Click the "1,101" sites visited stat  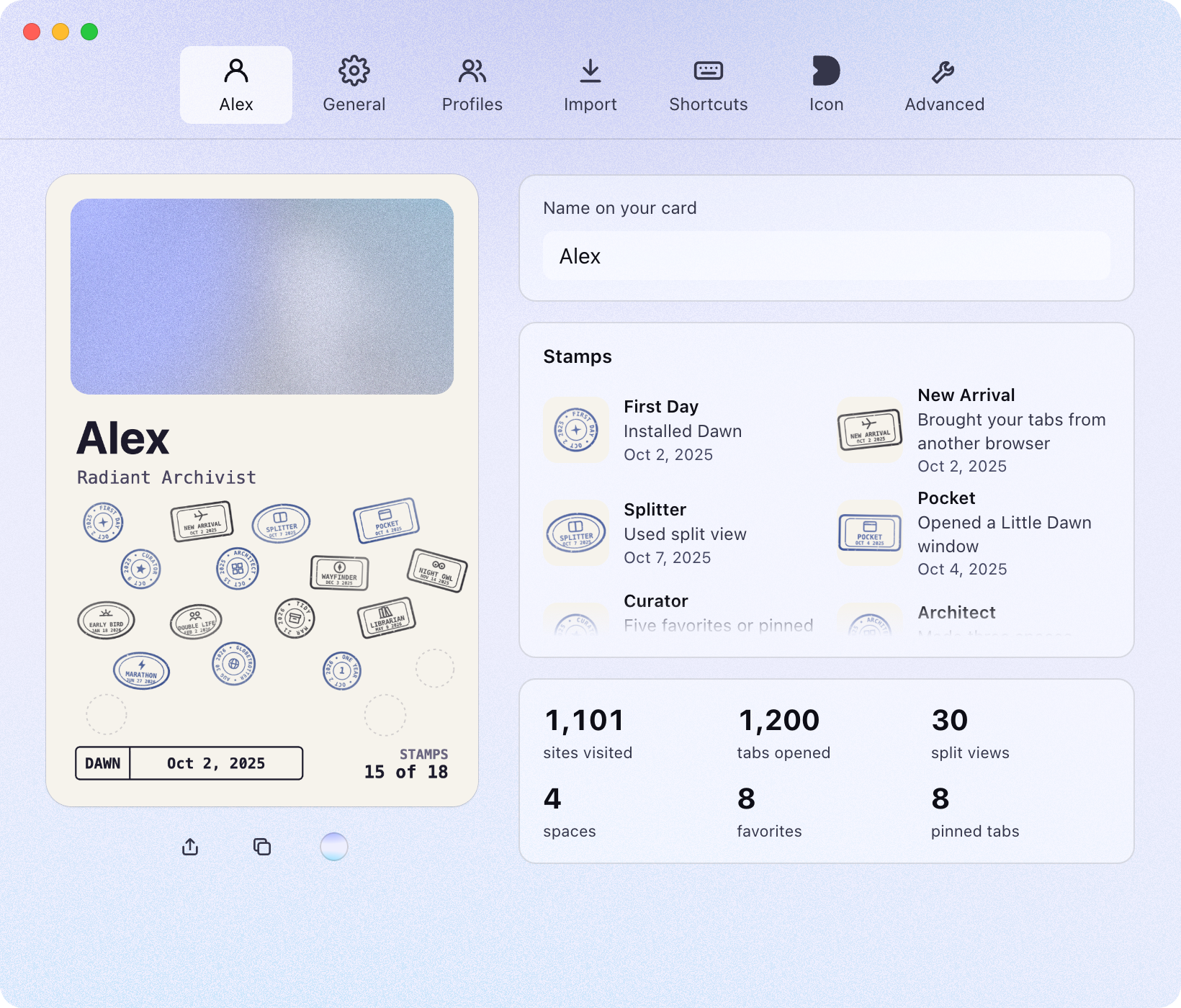click(x=584, y=720)
